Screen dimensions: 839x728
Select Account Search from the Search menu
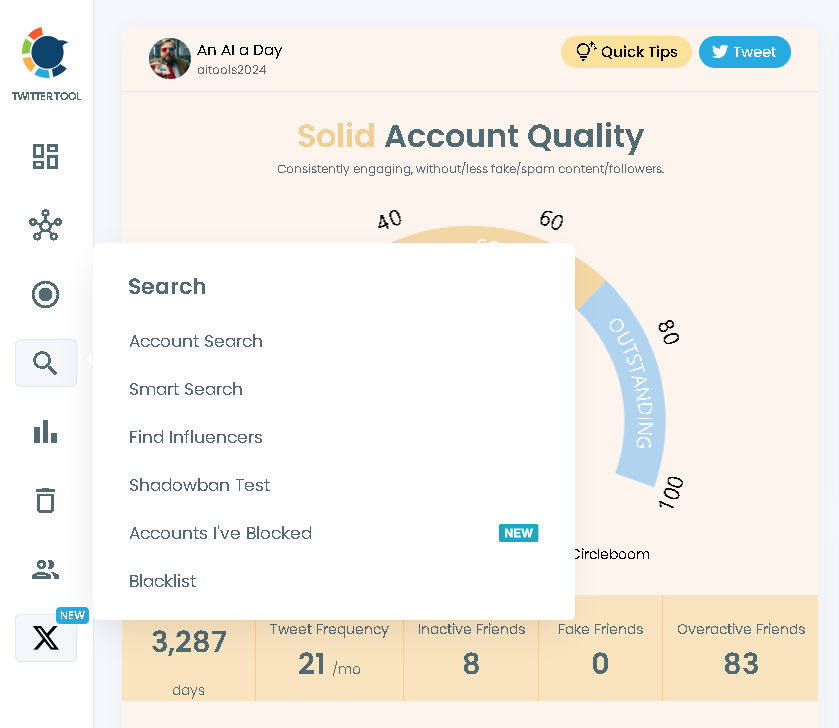click(x=195, y=341)
